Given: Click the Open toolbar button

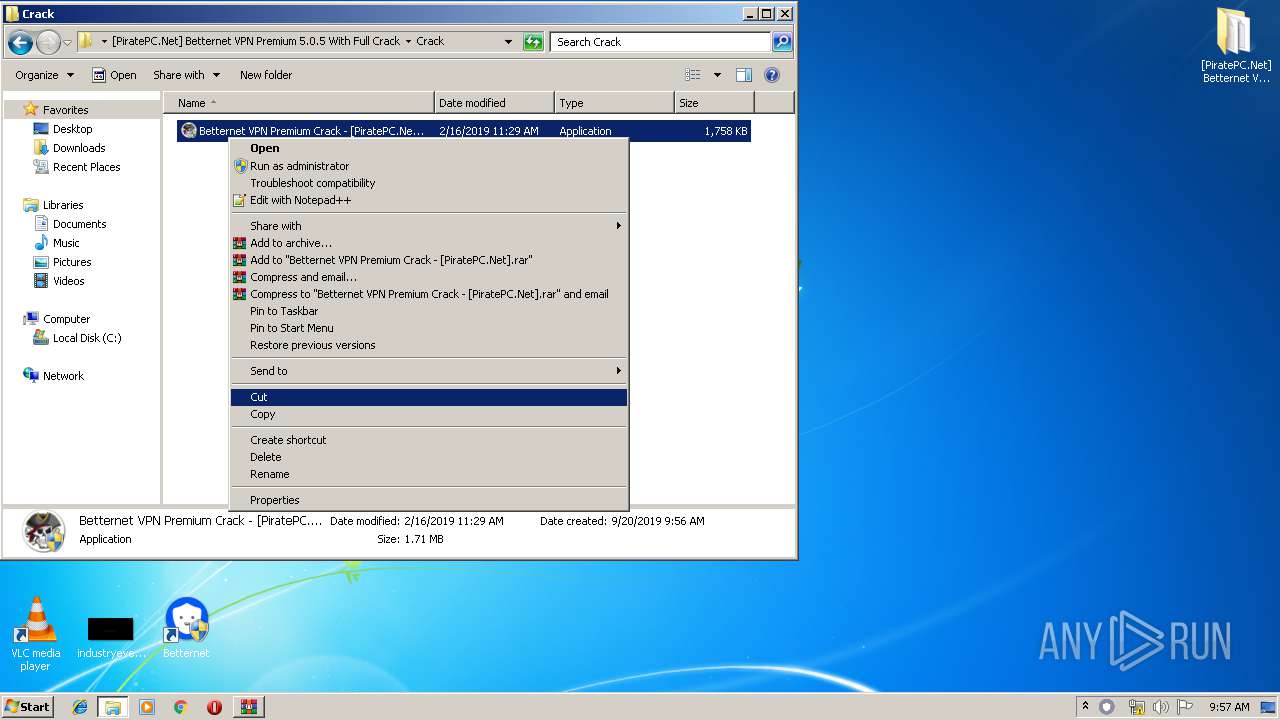Looking at the screenshot, I should [114, 75].
